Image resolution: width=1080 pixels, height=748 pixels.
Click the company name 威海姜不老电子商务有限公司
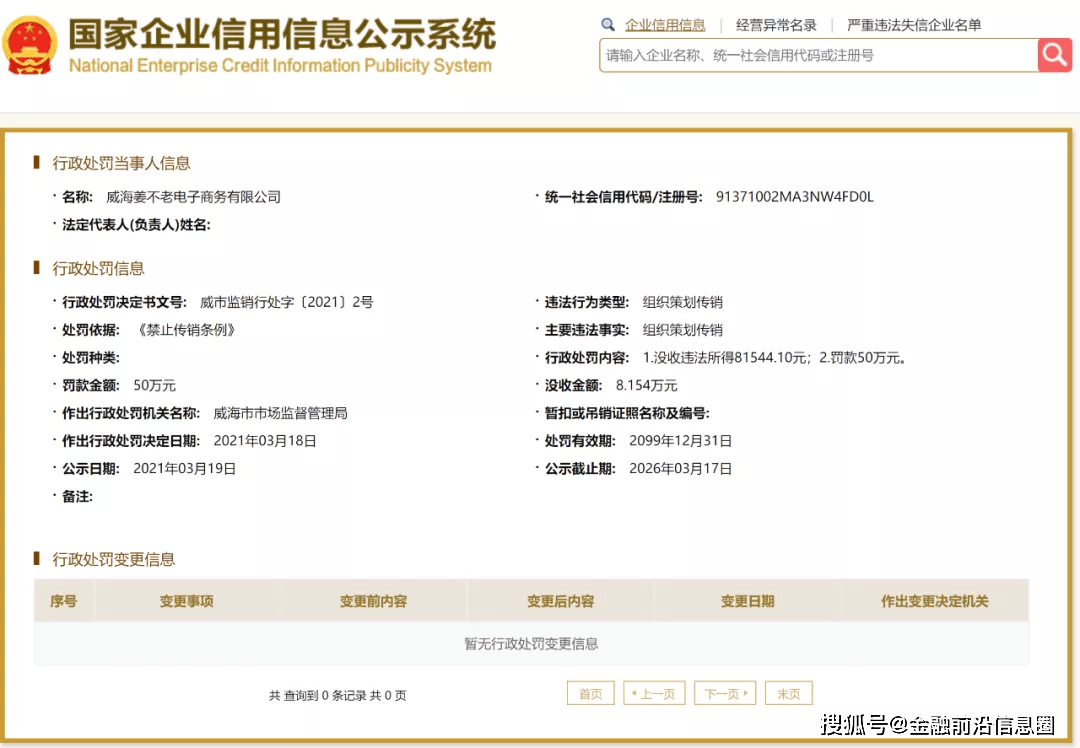point(194,197)
